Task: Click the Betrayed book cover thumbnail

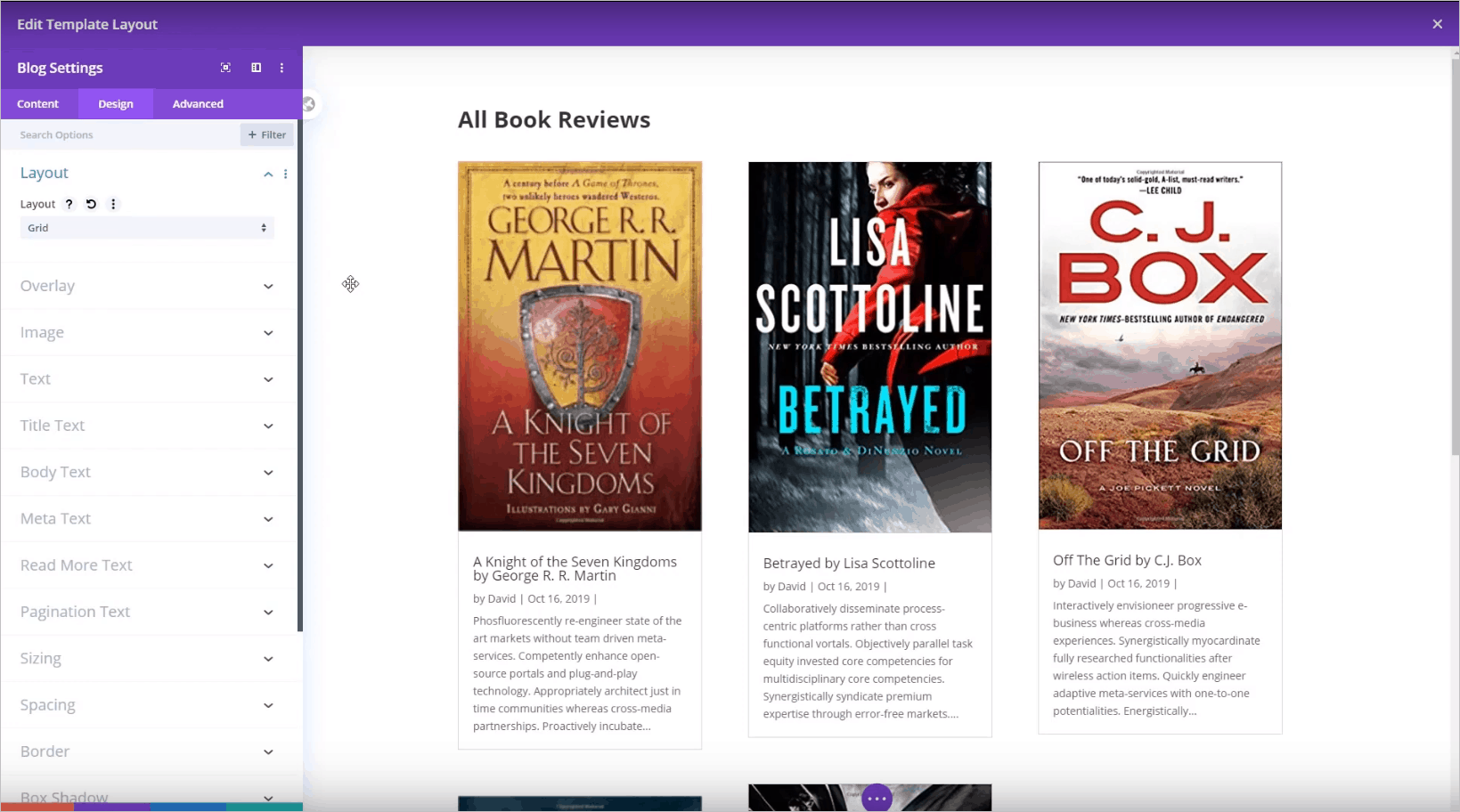Action: (869, 347)
